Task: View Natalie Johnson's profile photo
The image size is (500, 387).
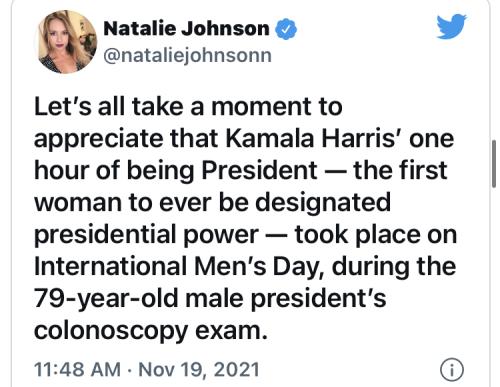Action: pyautogui.click(x=68, y=42)
